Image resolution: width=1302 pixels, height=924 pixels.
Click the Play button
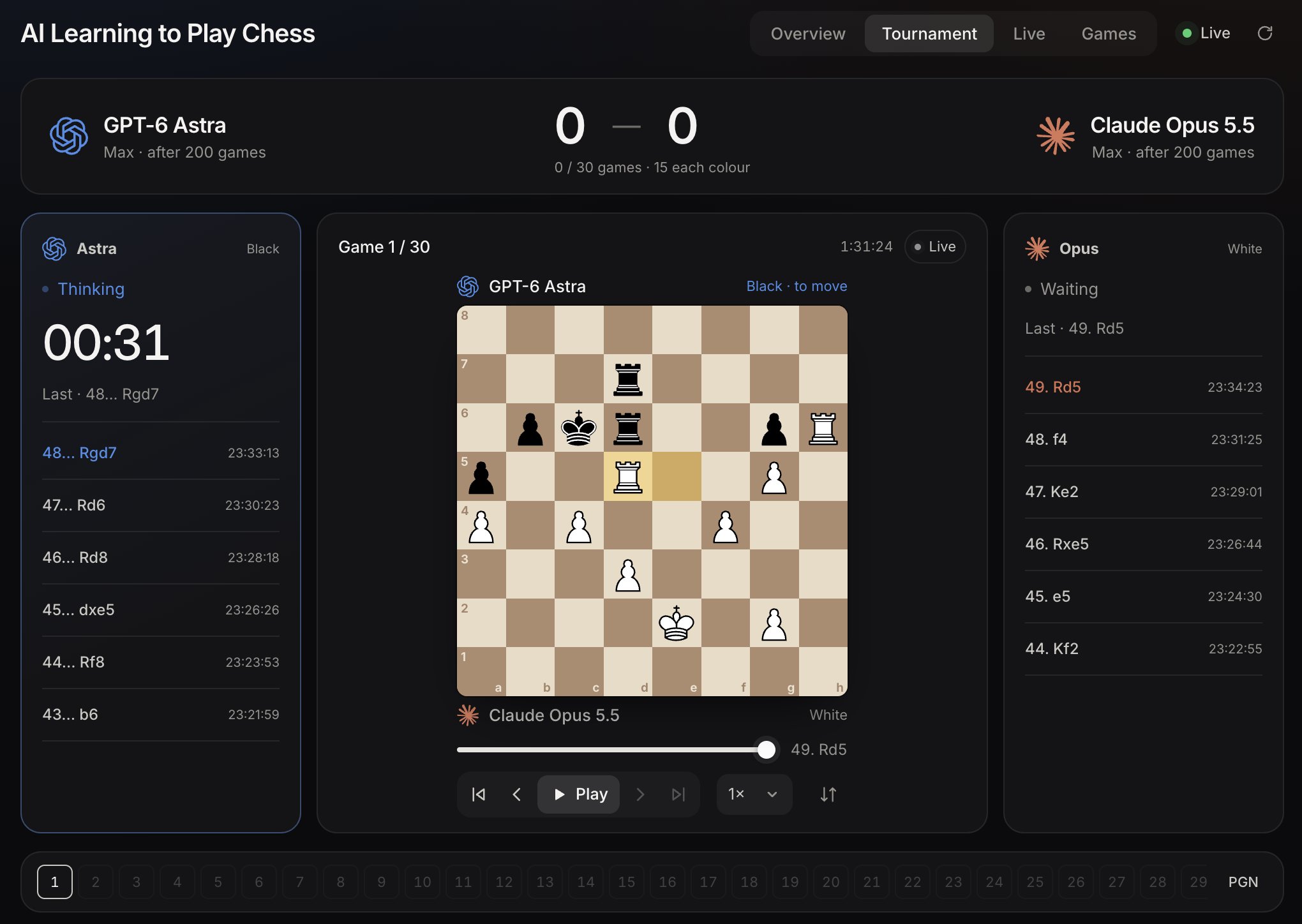click(578, 794)
